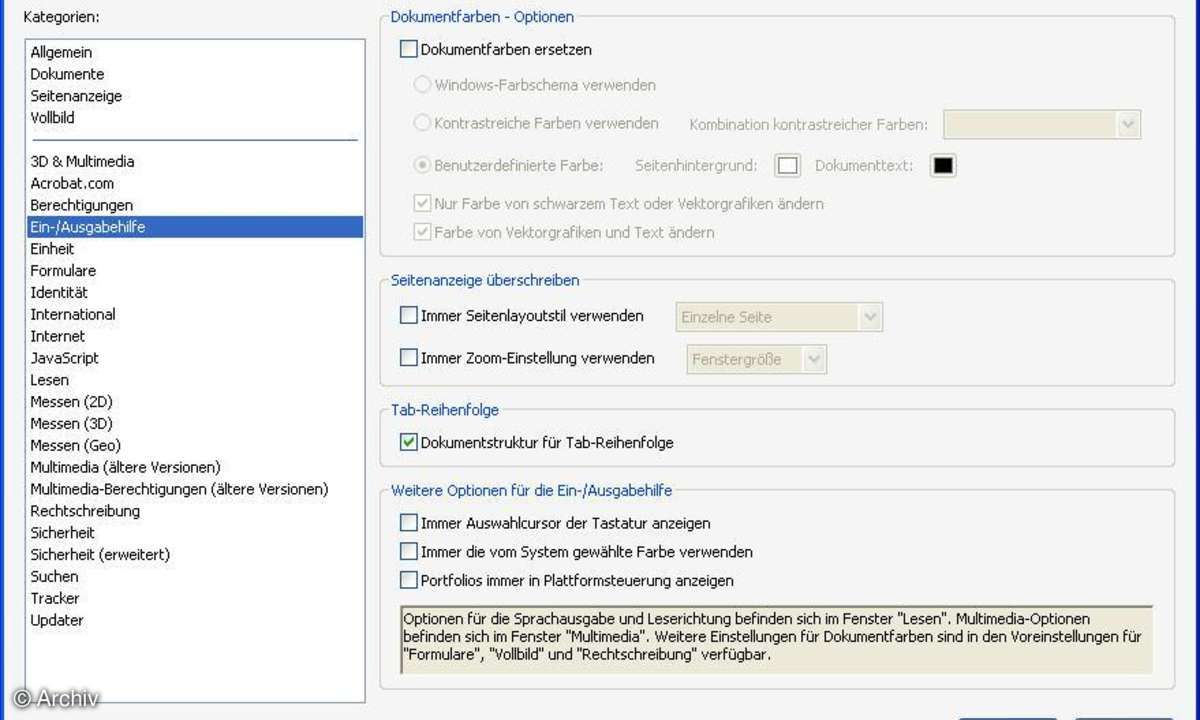Open the Fenstergröße zoom dropdown

click(x=757, y=358)
